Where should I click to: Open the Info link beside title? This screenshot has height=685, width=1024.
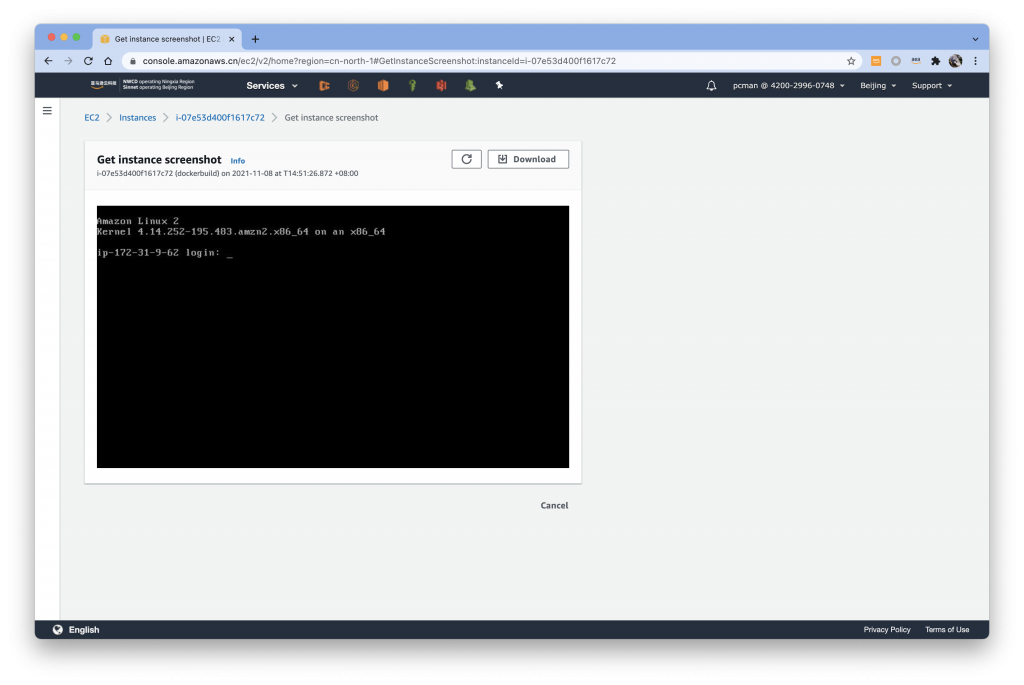[x=237, y=161]
